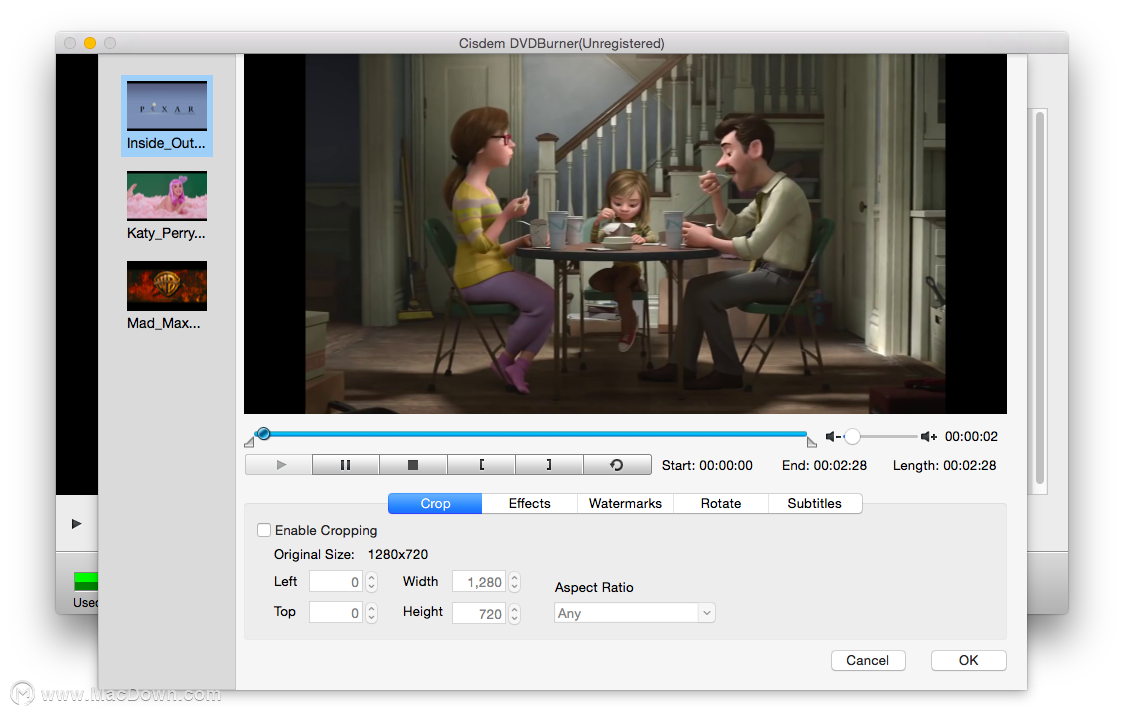Image resolution: width=1124 pixels, height=711 pixels.
Task: Click the Start: 00:00:00 time text
Action: (707, 466)
